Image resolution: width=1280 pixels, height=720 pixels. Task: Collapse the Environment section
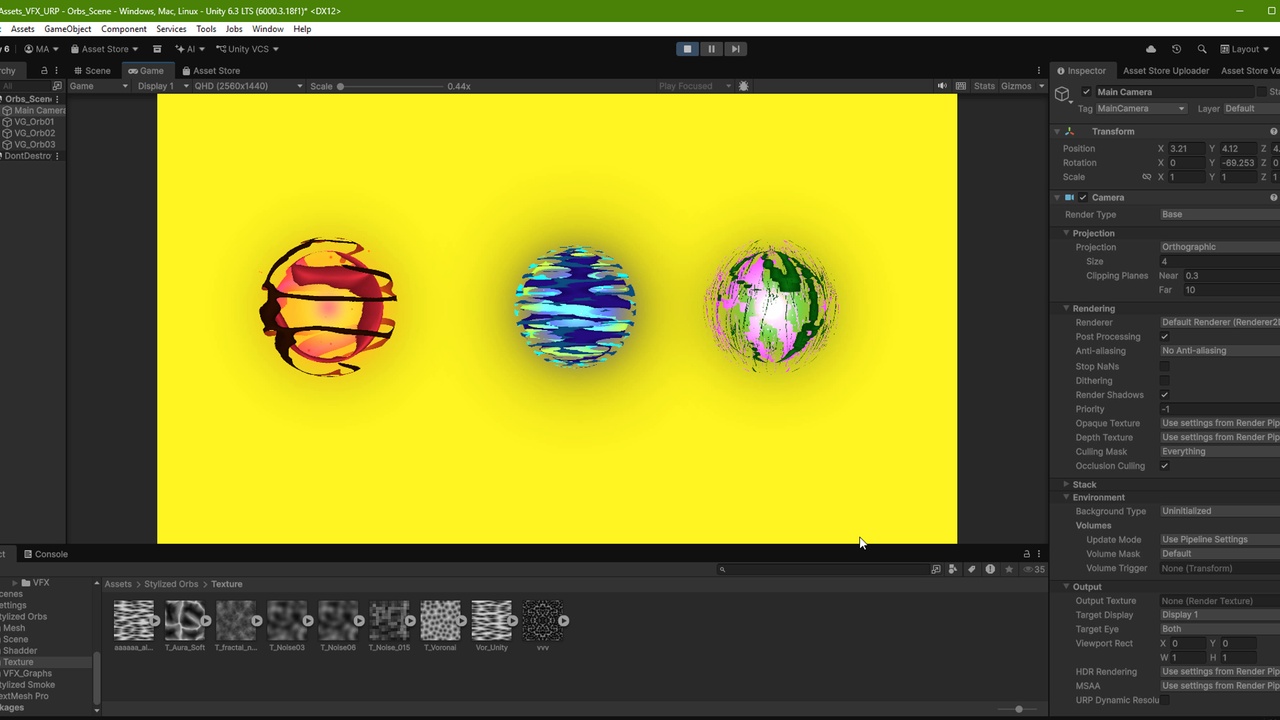coord(1066,497)
